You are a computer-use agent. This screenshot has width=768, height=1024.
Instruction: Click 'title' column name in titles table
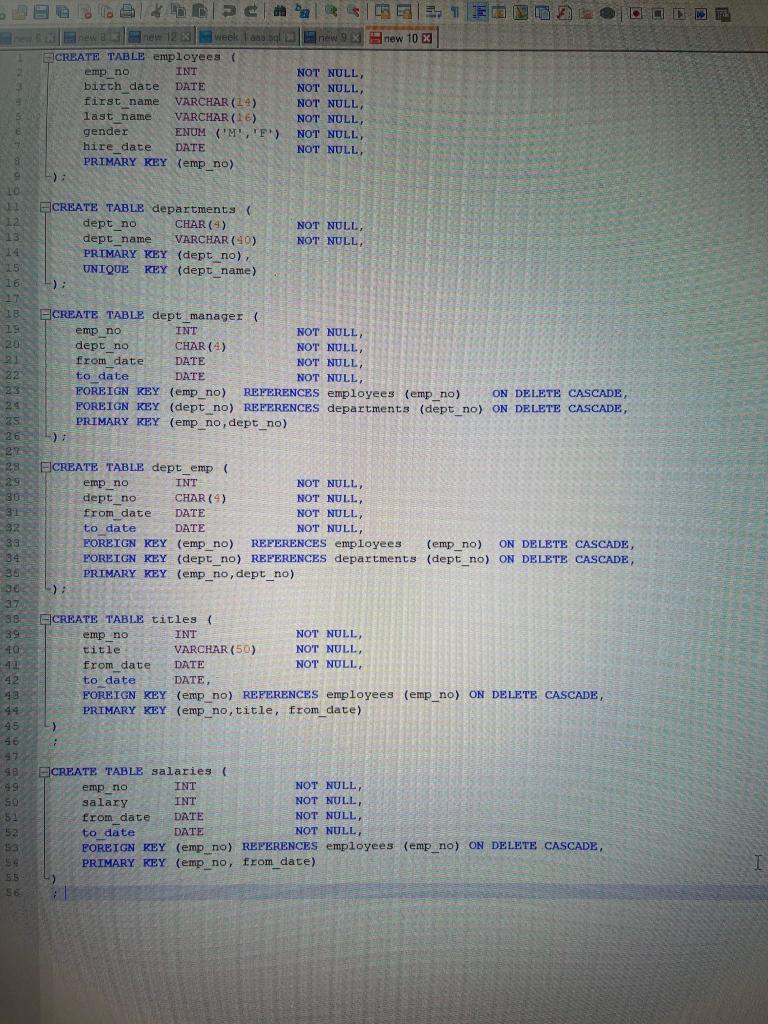coord(101,650)
